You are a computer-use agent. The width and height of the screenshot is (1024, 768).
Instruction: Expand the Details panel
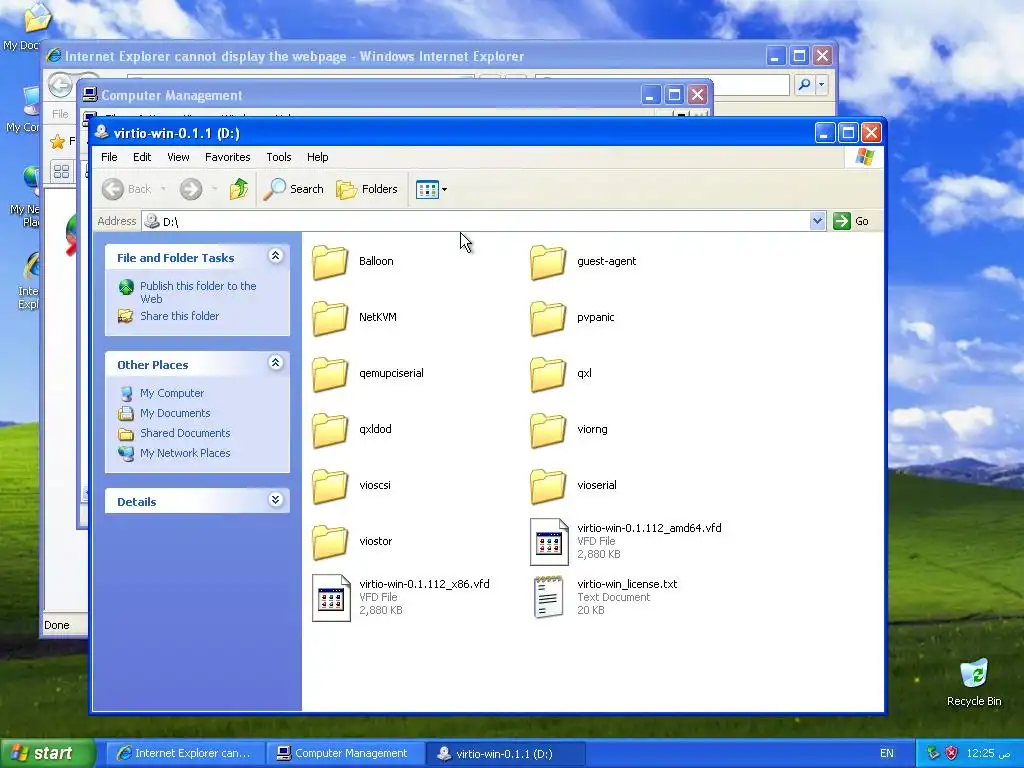[x=276, y=500]
